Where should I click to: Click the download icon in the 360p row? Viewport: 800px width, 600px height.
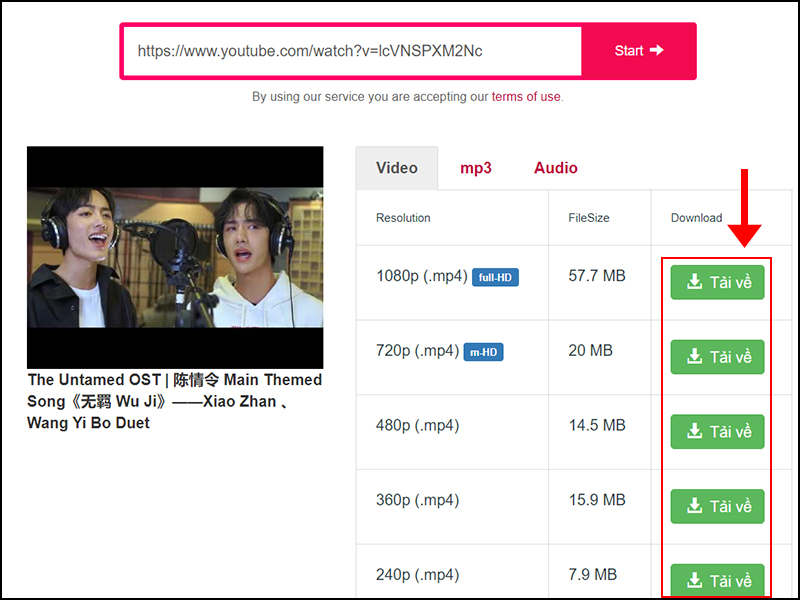[694, 506]
